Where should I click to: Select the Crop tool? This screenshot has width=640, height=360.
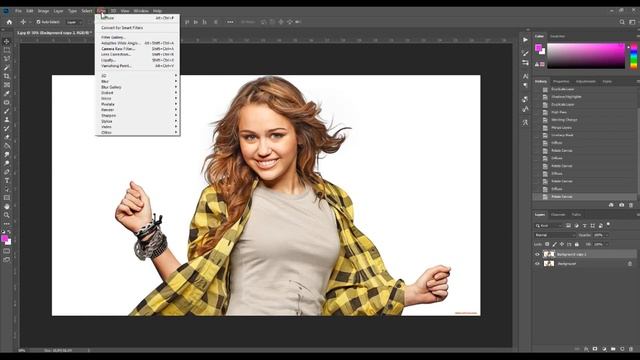point(7,76)
